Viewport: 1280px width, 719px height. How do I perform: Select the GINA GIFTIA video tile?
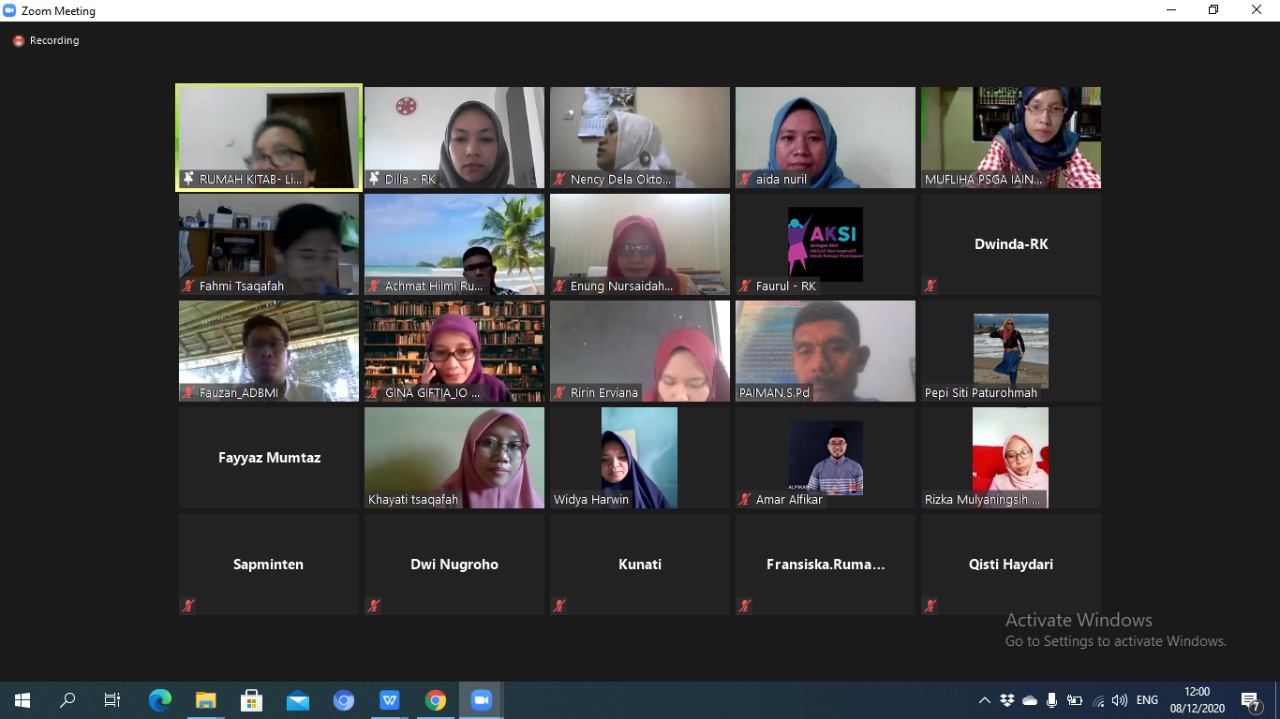click(x=454, y=350)
